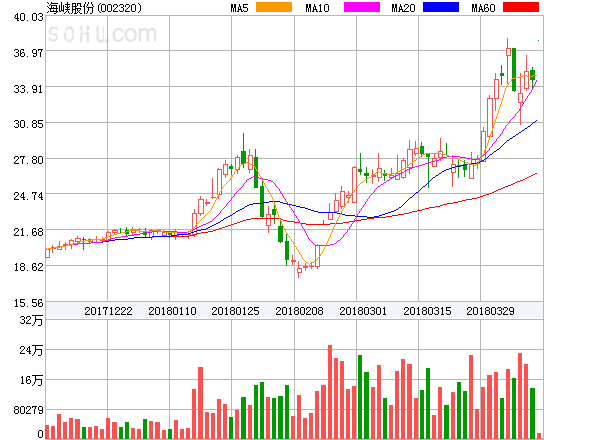Click the orange MA5 legend swatch
600x440 pixels.
click(274, 7)
